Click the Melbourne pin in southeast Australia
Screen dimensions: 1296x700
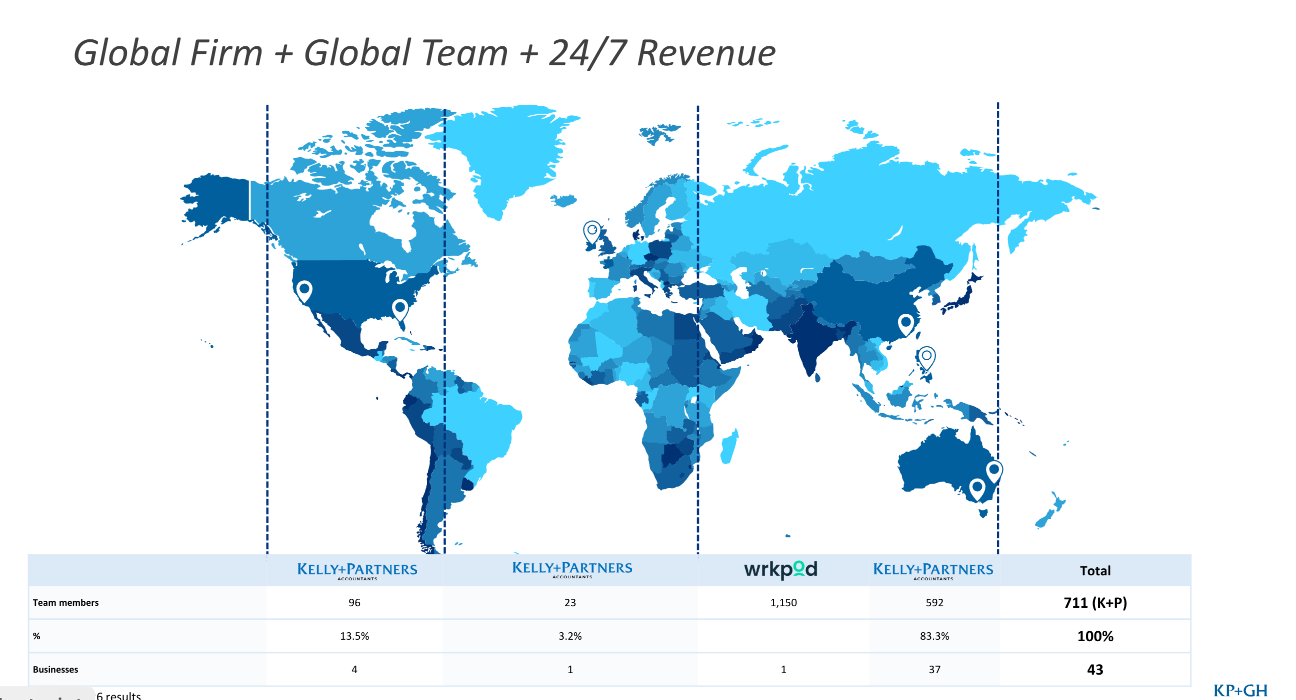(977, 490)
